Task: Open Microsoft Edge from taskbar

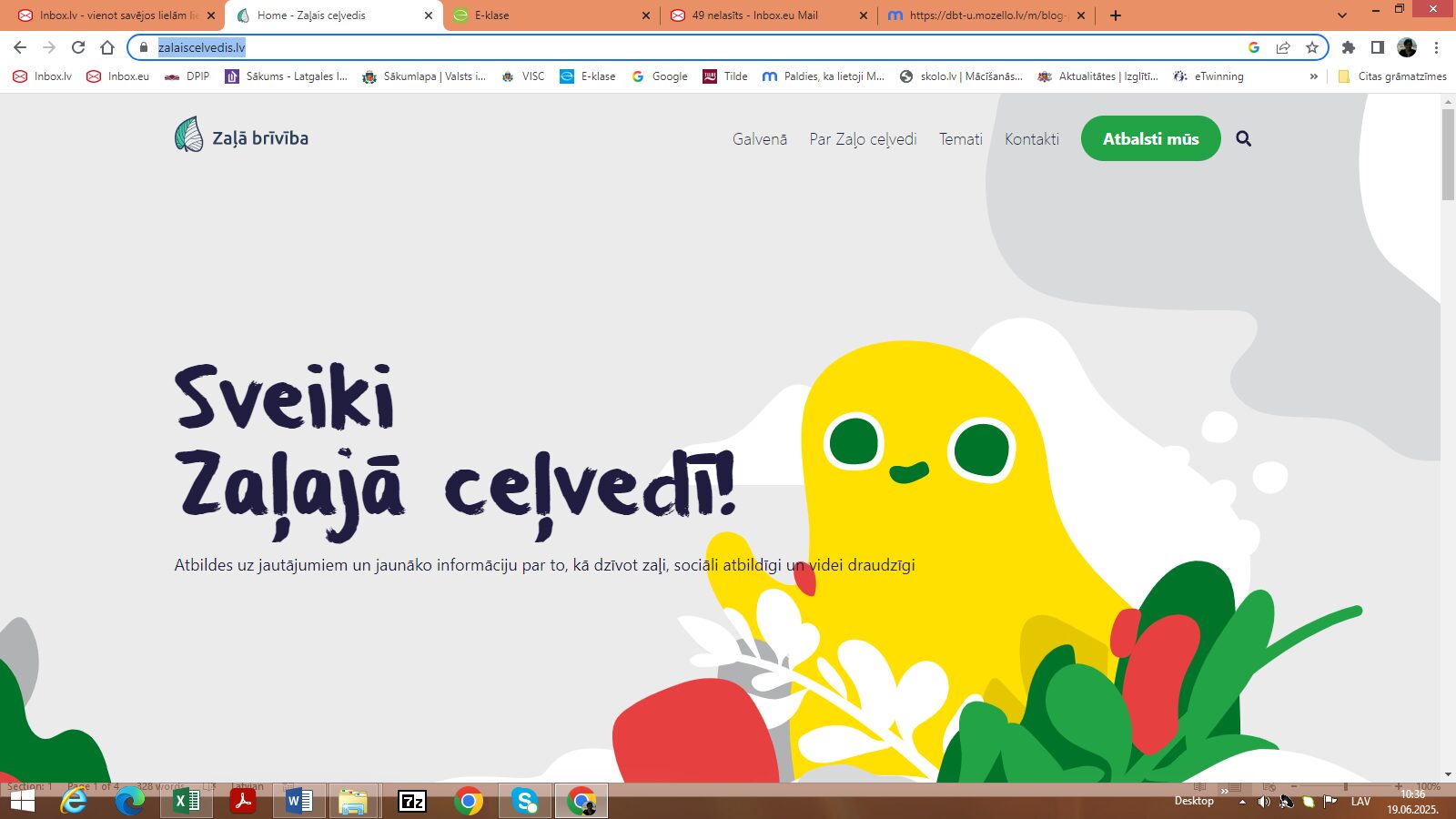Action: [x=130, y=801]
